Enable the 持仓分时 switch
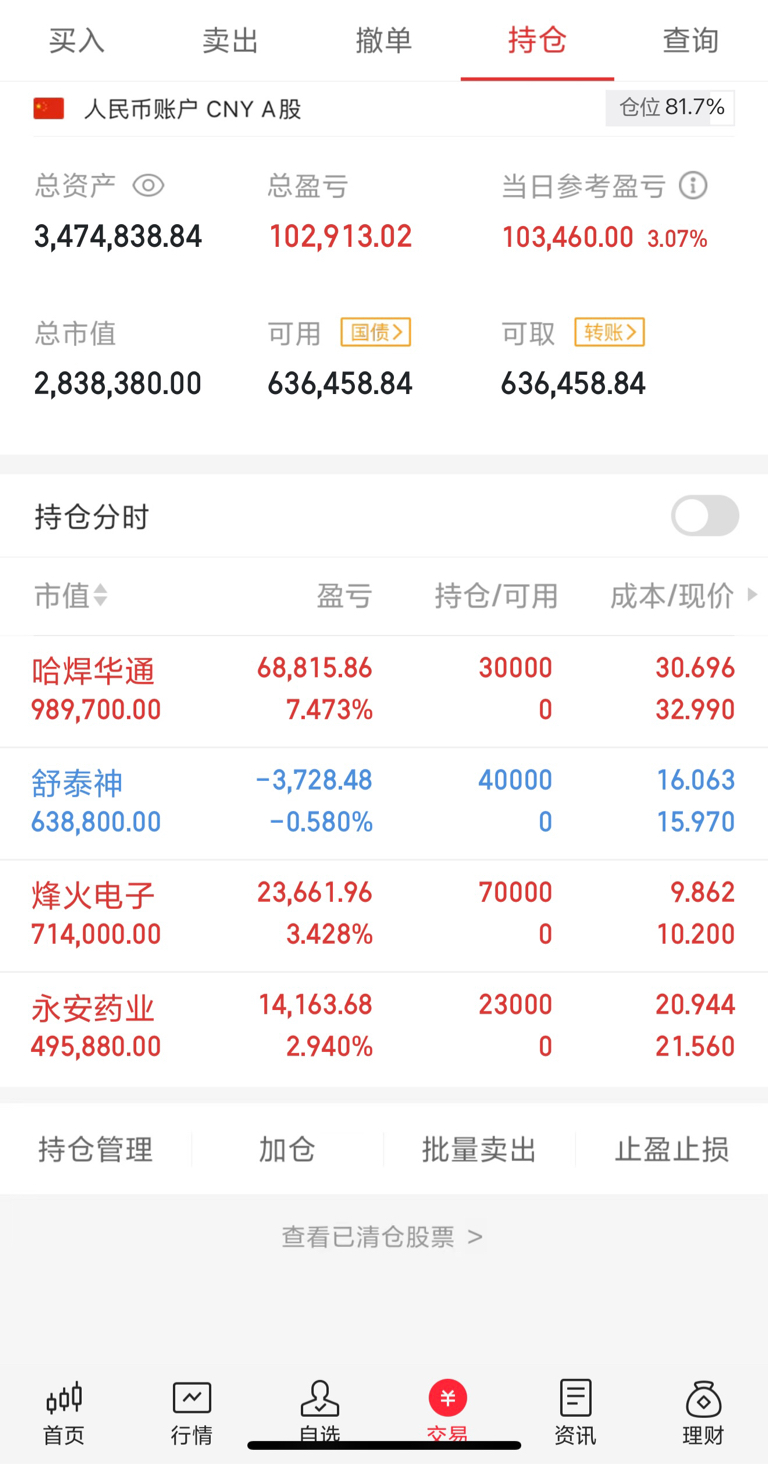The image size is (768, 1464). click(705, 517)
